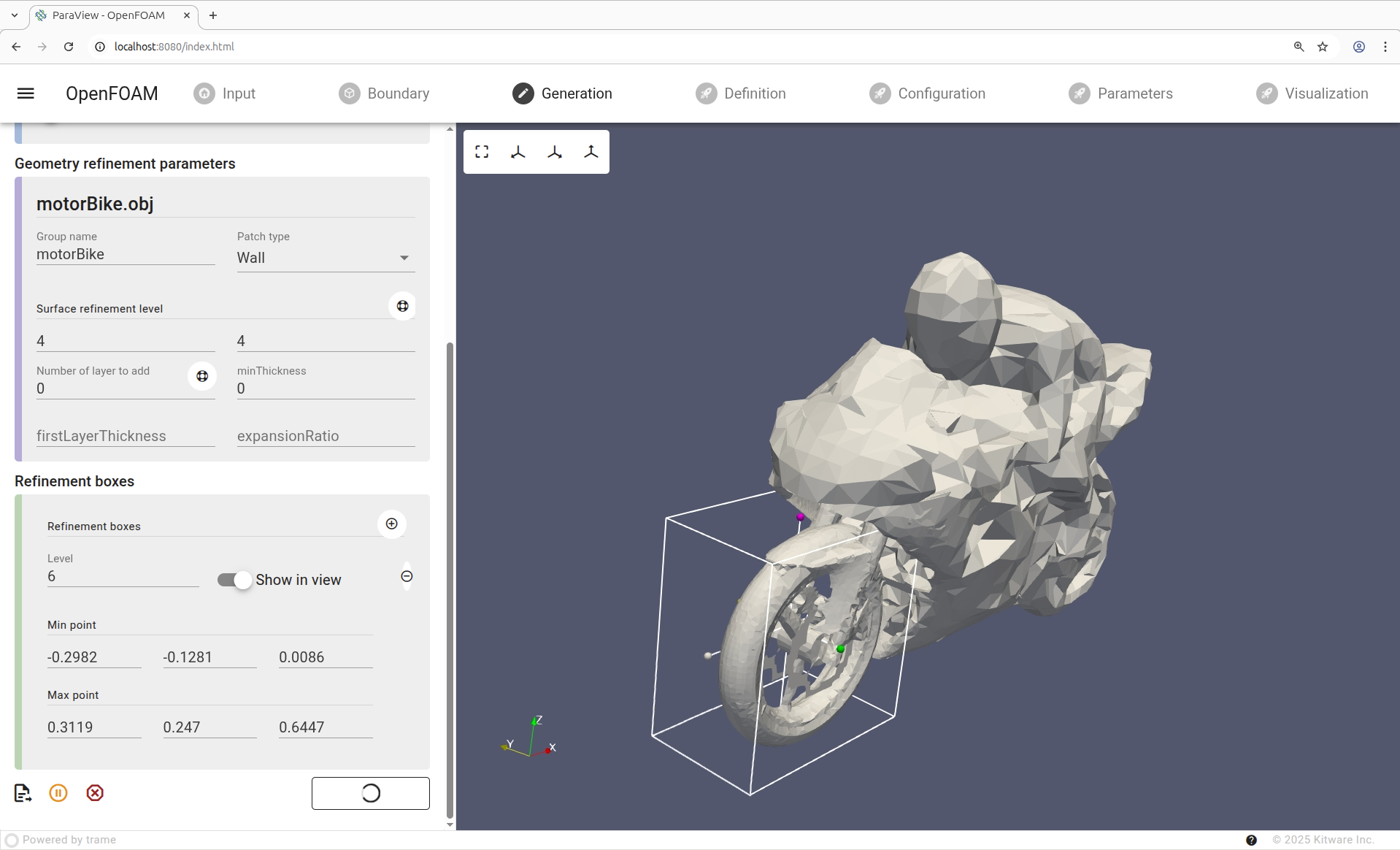
Task: Pause the running mesh generation
Action: pyautogui.click(x=58, y=793)
